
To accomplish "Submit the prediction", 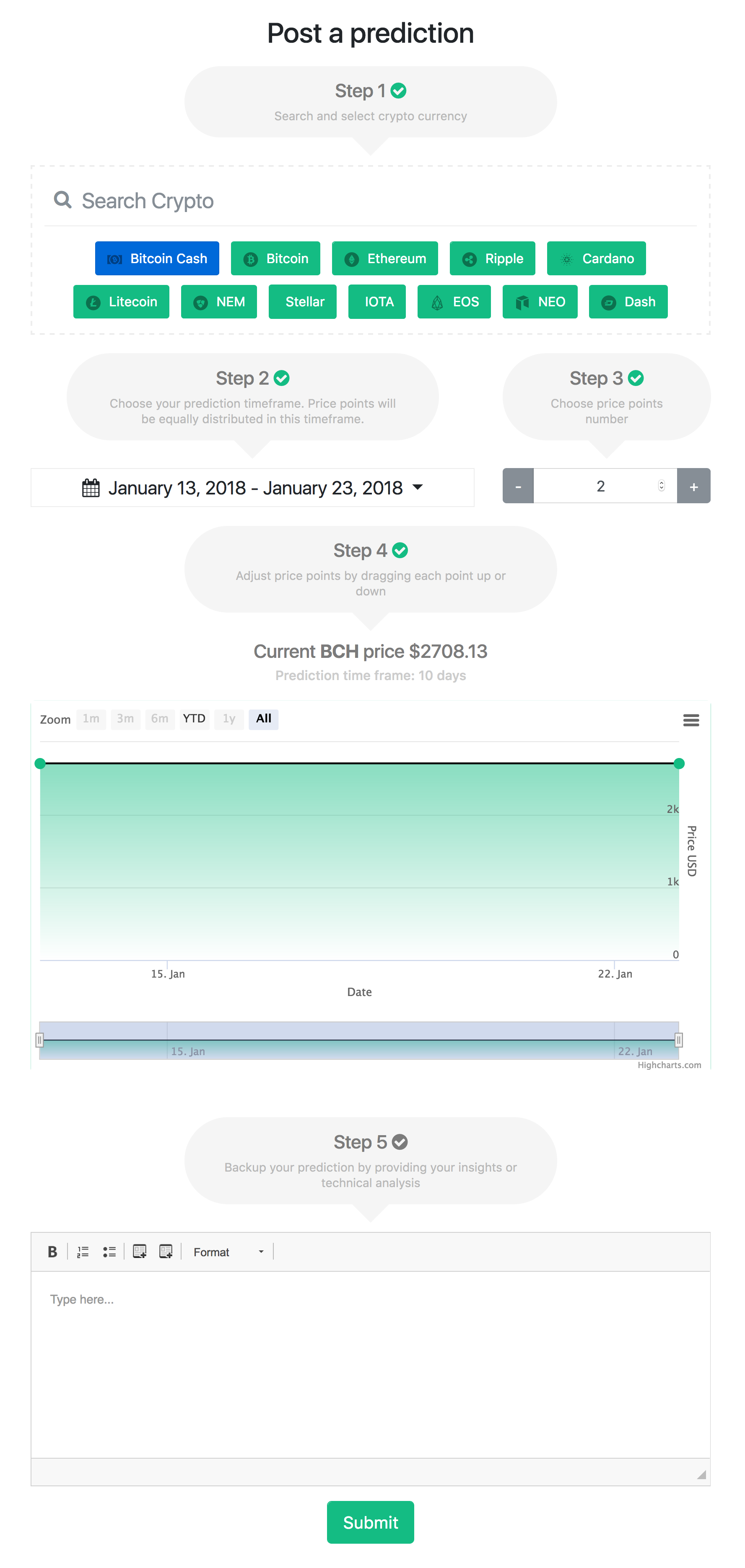I will coord(370,1522).
